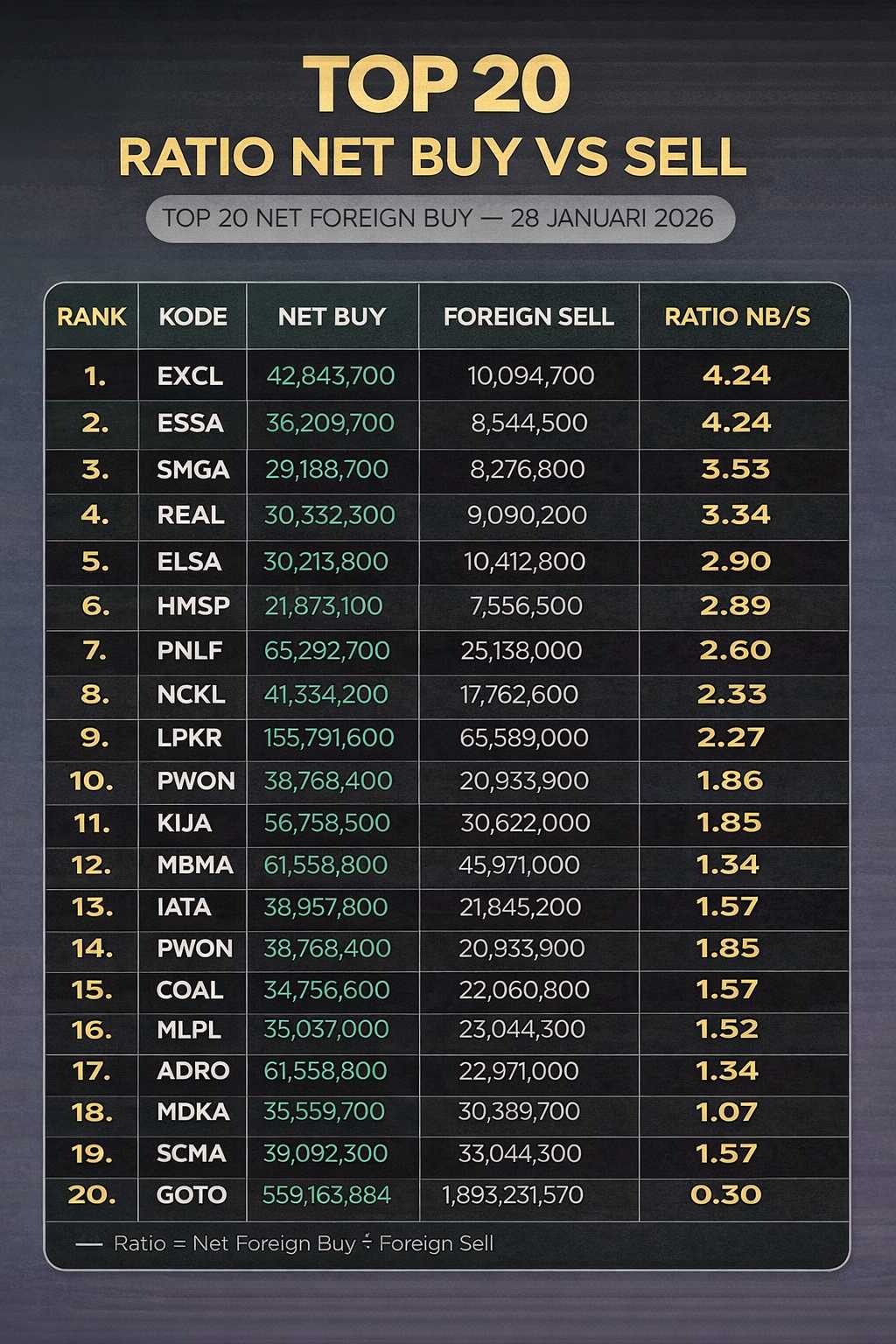This screenshot has width=896, height=1344.
Task: Select the EXCL stock code
Action: pos(190,376)
